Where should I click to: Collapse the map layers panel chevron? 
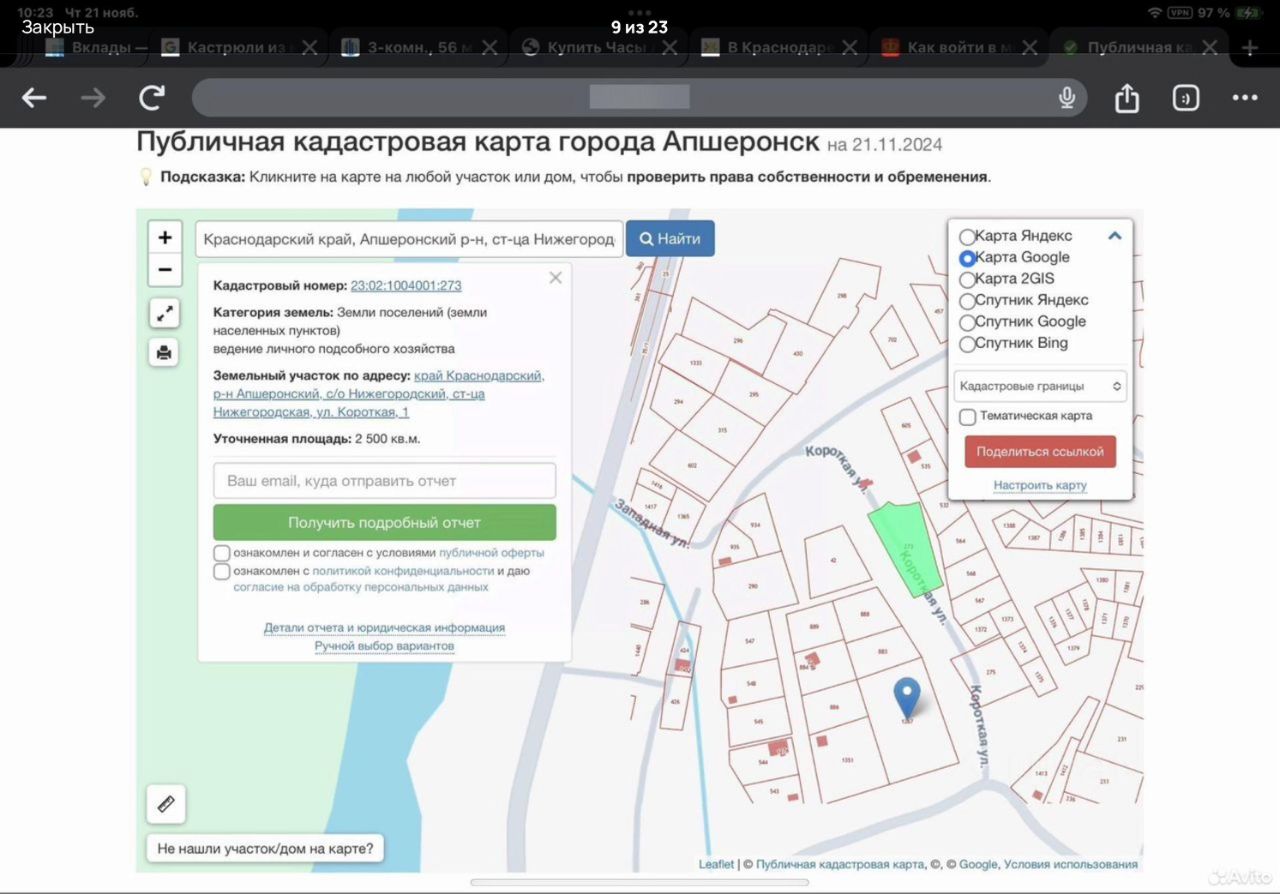click(x=1115, y=236)
